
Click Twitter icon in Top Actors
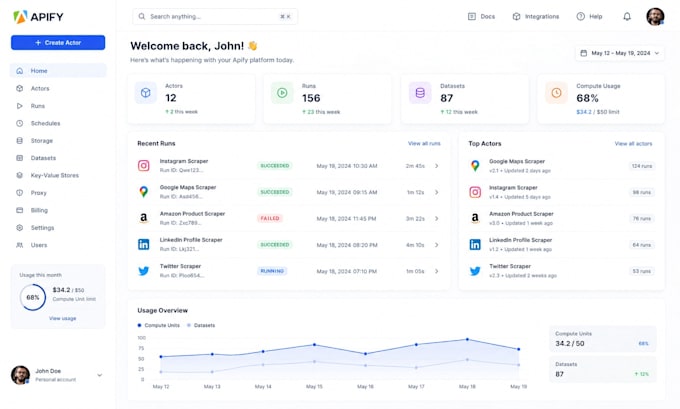475,271
